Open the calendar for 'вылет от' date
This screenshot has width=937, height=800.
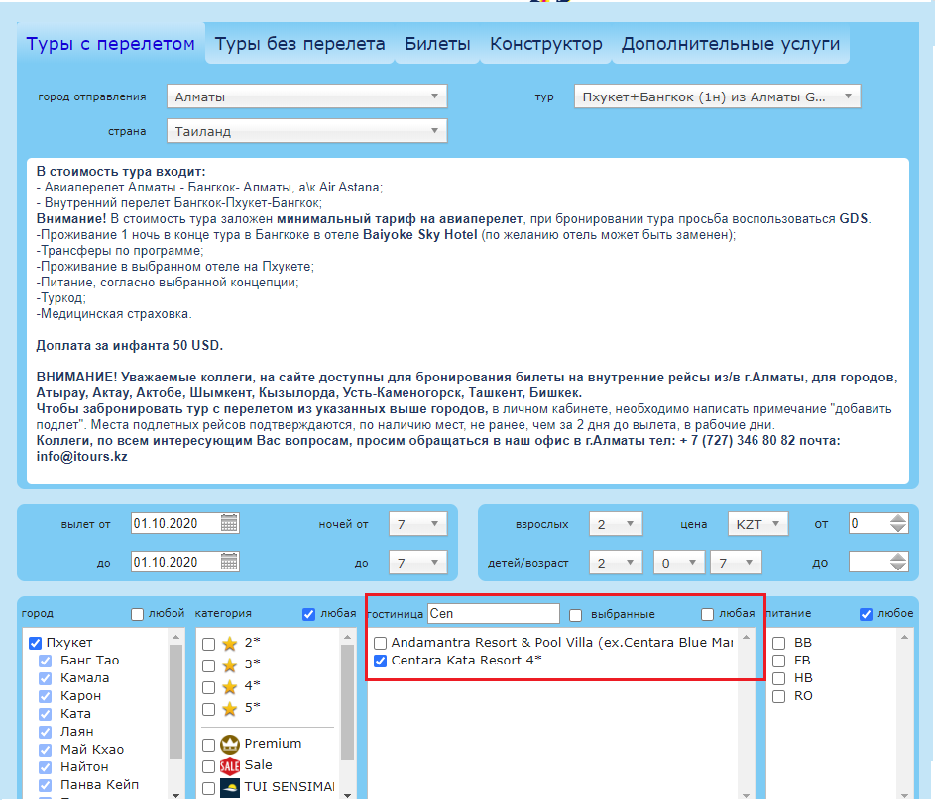tap(230, 523)
